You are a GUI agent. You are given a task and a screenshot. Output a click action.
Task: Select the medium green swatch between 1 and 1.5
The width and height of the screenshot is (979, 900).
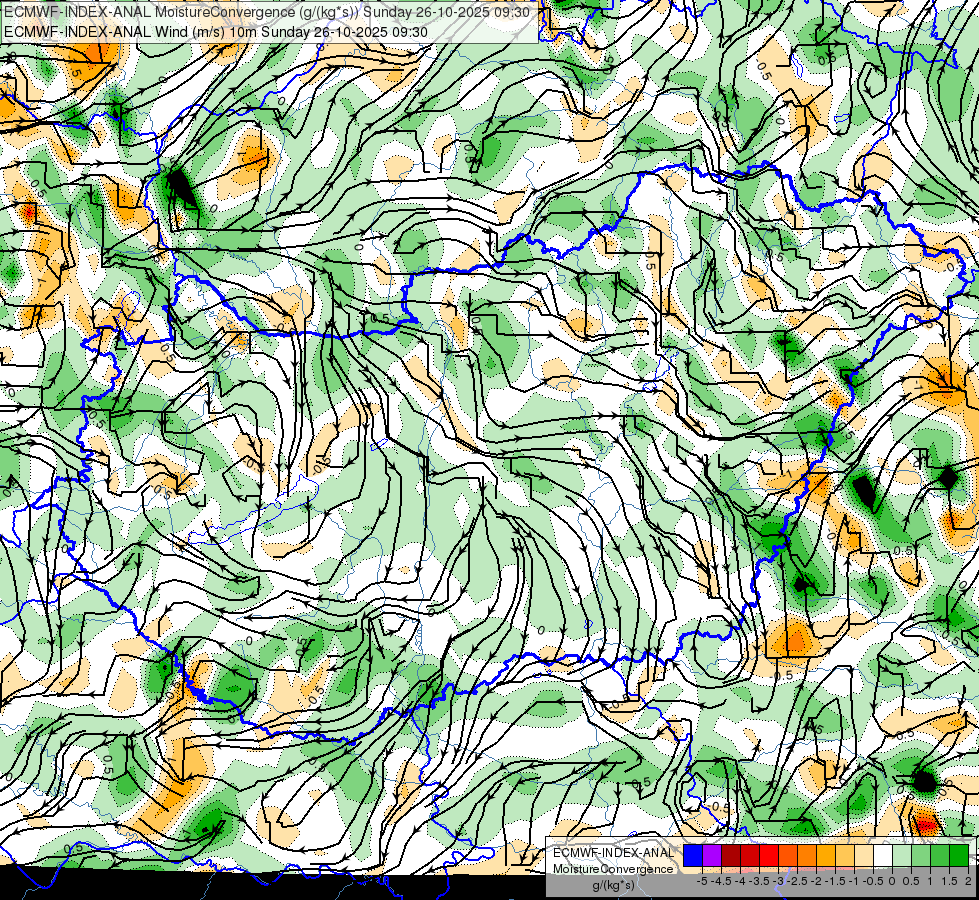[x=940, y=856]
